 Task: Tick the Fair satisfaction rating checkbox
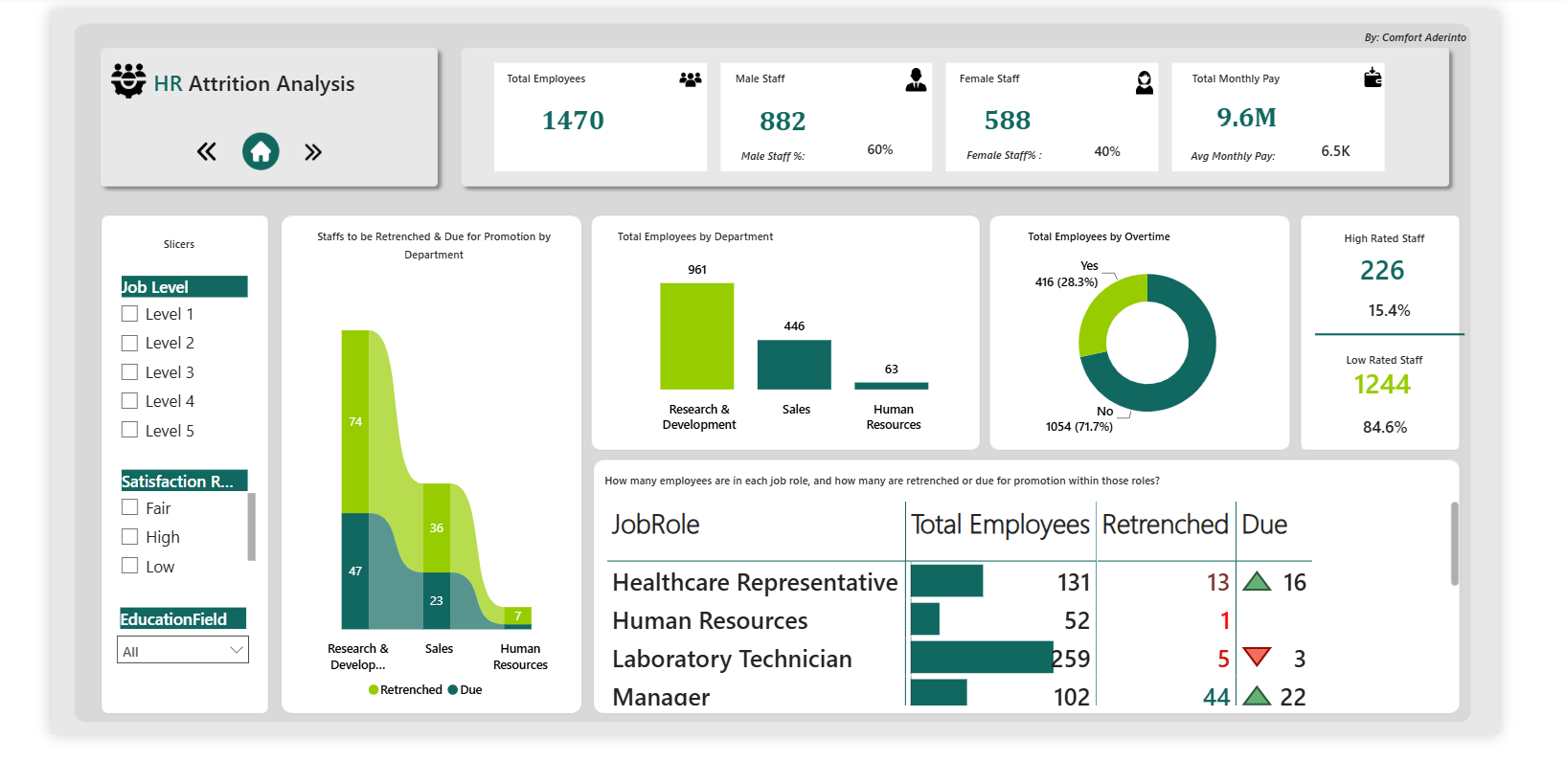tap(130, 507)
